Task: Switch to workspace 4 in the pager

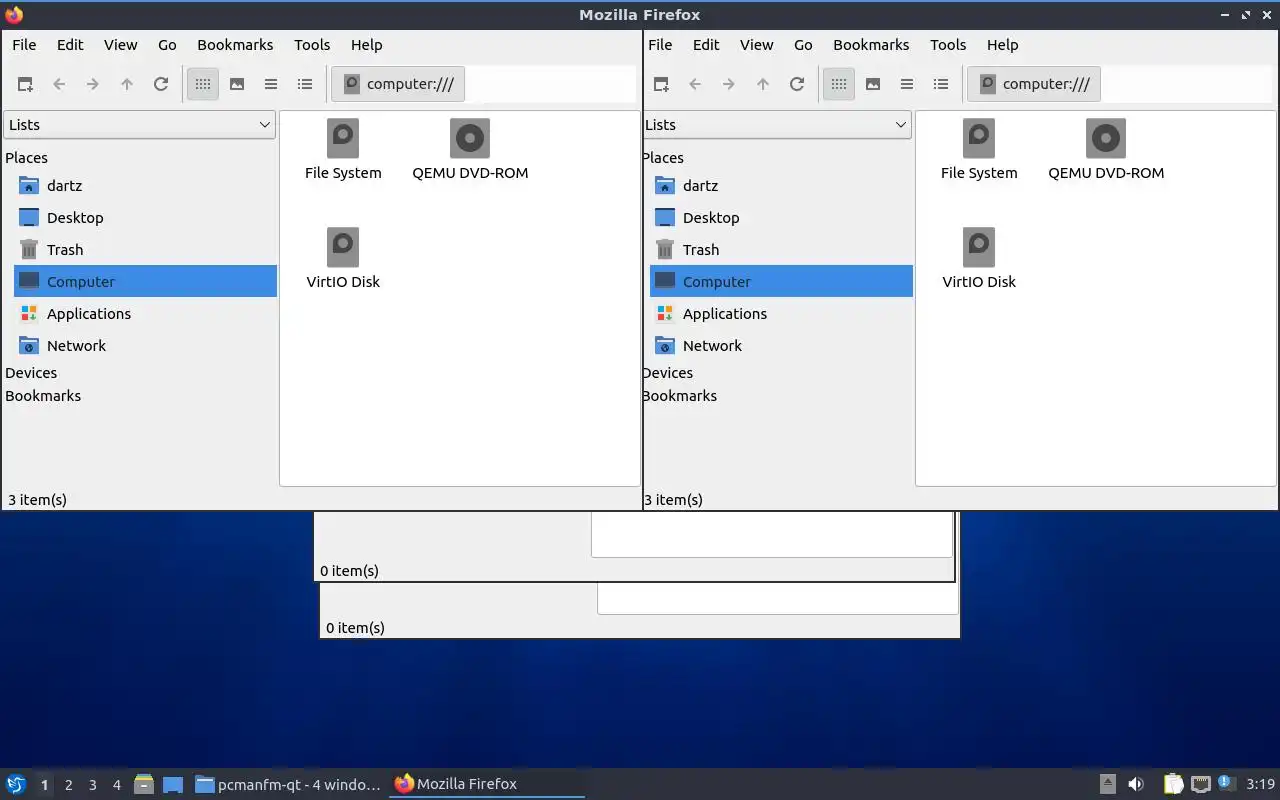Action: click(x=116, y=785)
